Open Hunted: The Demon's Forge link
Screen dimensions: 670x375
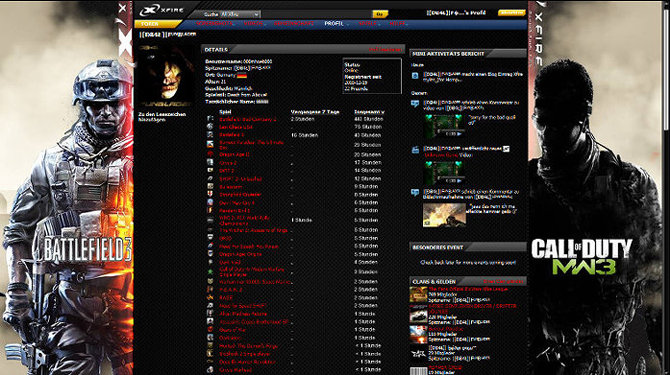248,346
